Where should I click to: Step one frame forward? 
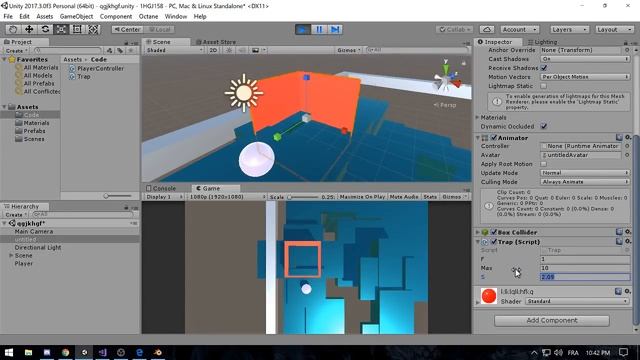click(335, 29)
